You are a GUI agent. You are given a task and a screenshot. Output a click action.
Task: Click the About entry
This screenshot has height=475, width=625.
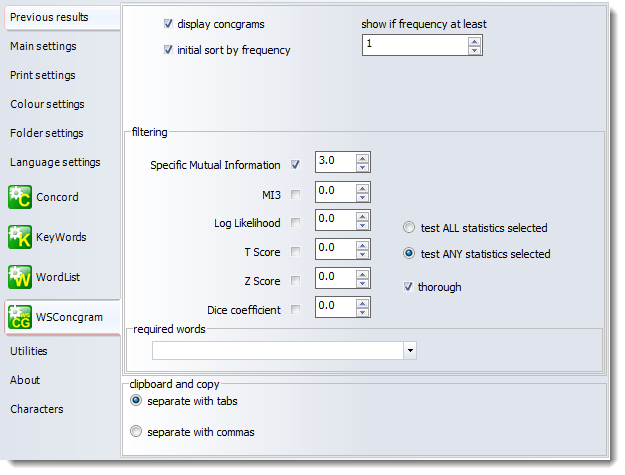[x=25, y=380]
